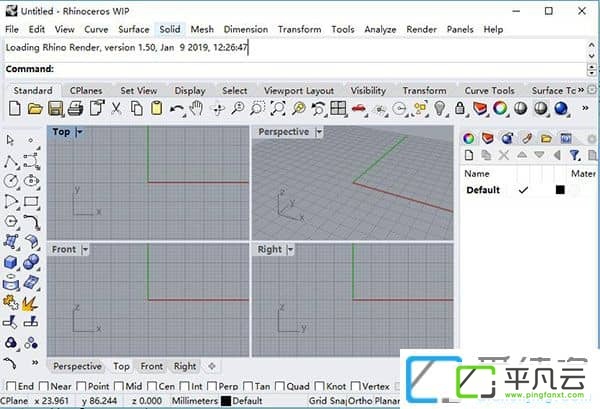This screenshot has height=409, width=600.
Task: Click the Copy icon in the toolbar
Action: (x=137, y=109)
